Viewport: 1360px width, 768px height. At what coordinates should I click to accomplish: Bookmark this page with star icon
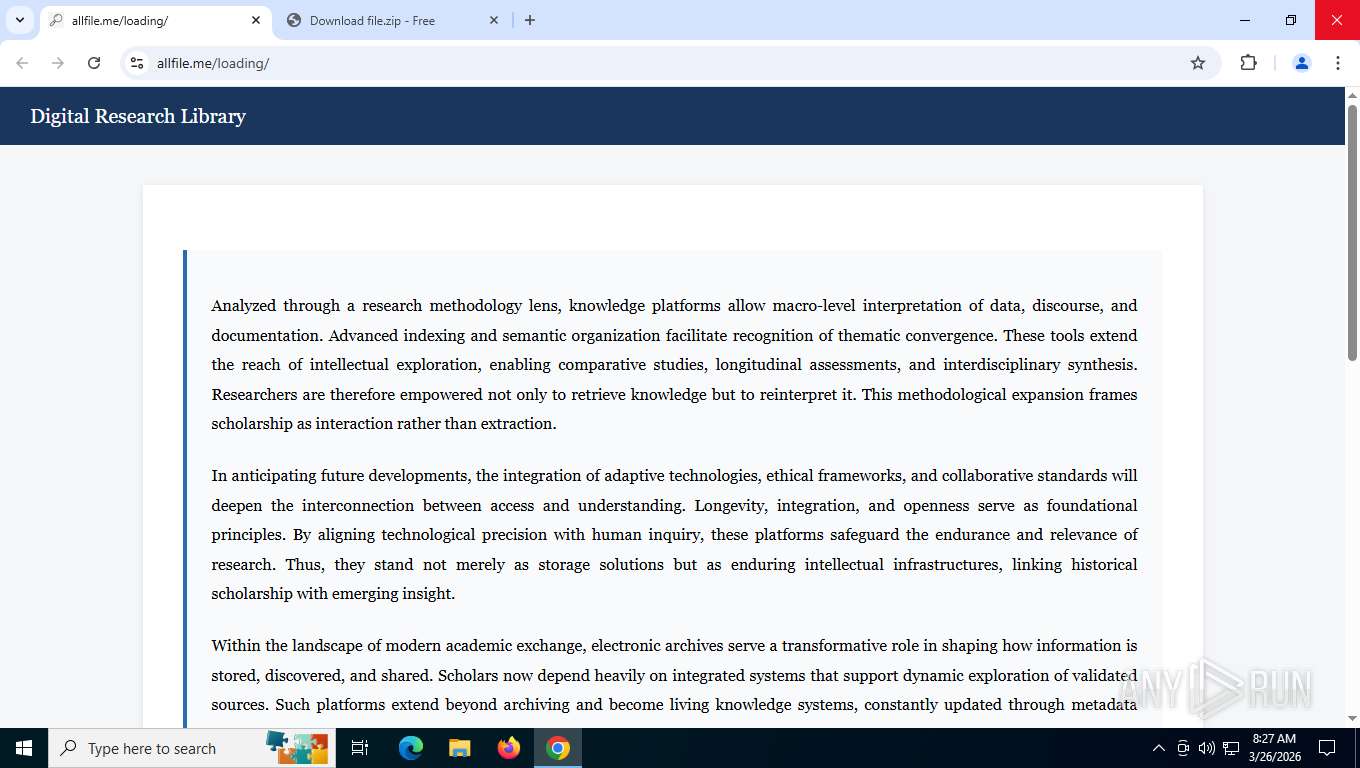tap(1198, 63)
